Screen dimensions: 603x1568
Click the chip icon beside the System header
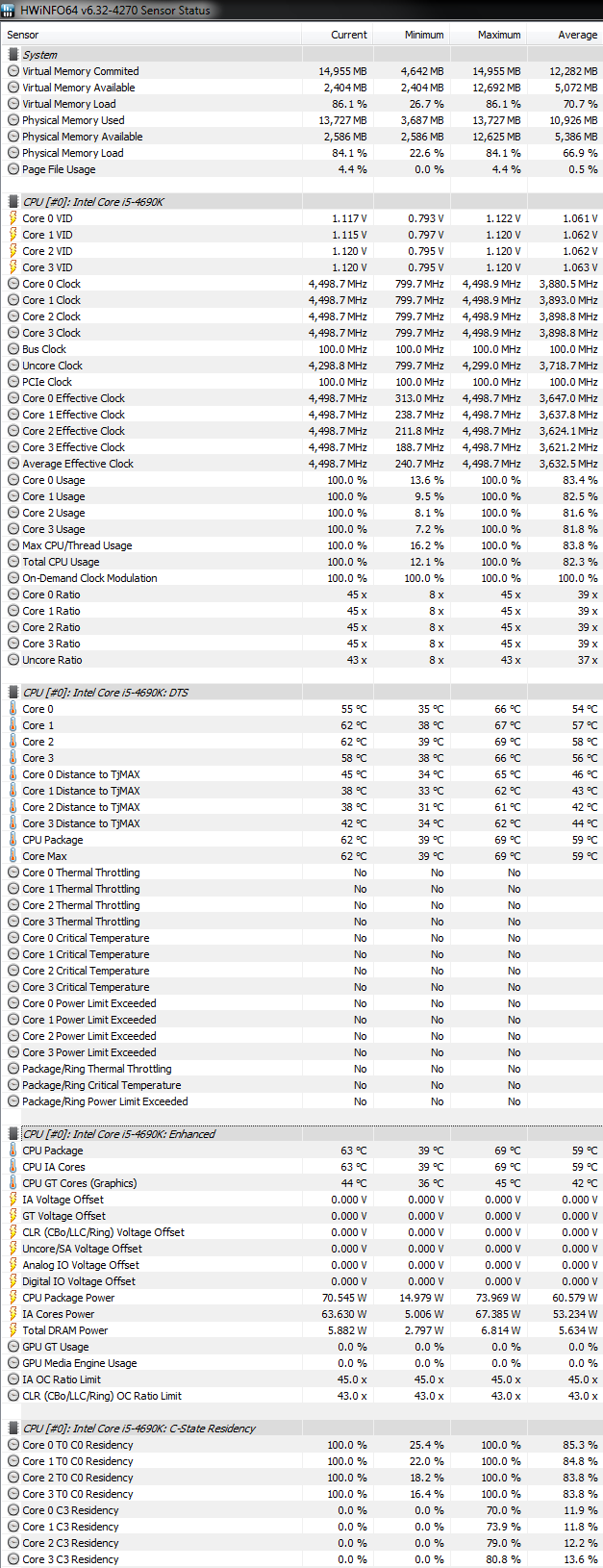(13, 55)
